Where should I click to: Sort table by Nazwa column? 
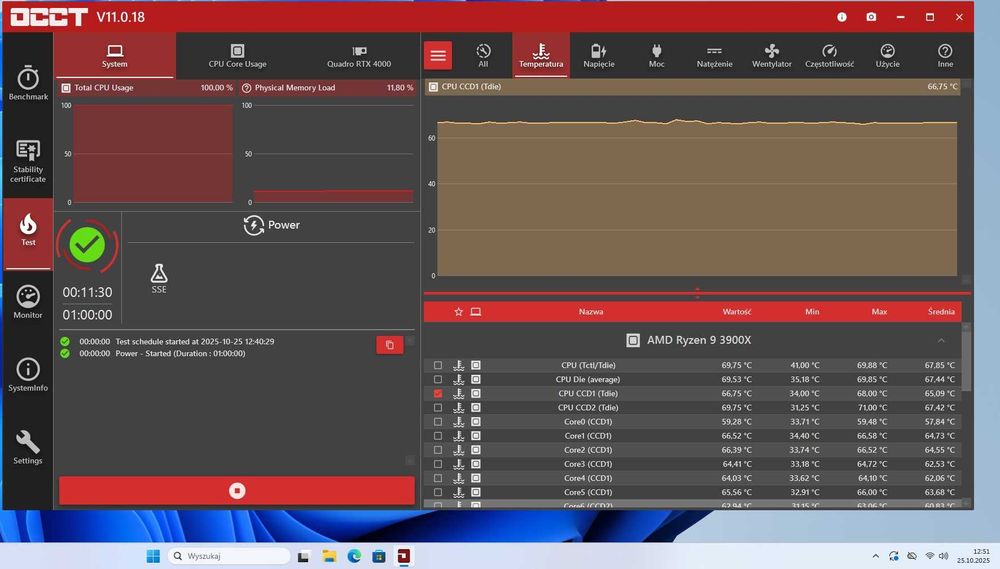[591, 312]
